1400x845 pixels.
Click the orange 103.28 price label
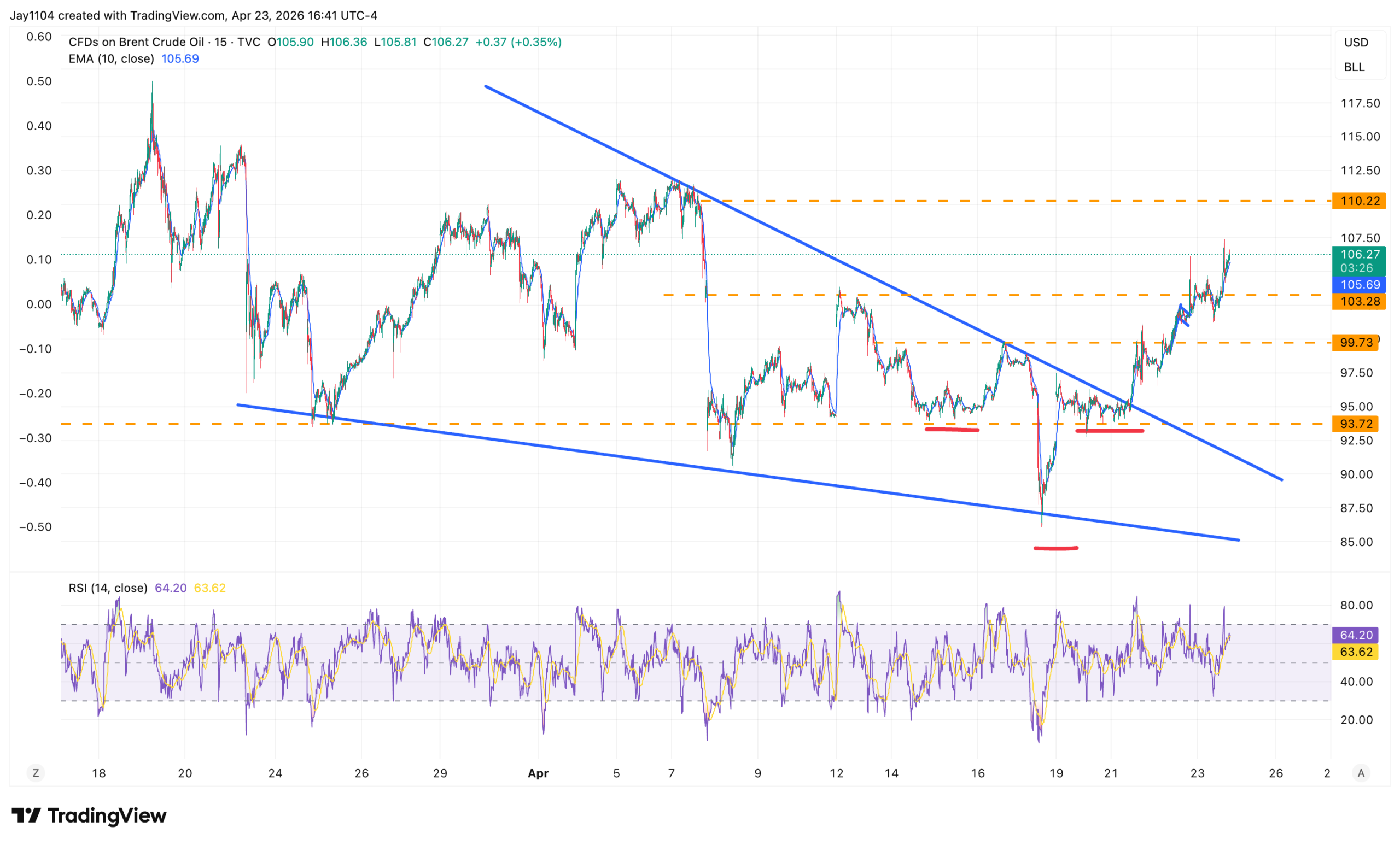[1358, 302]
